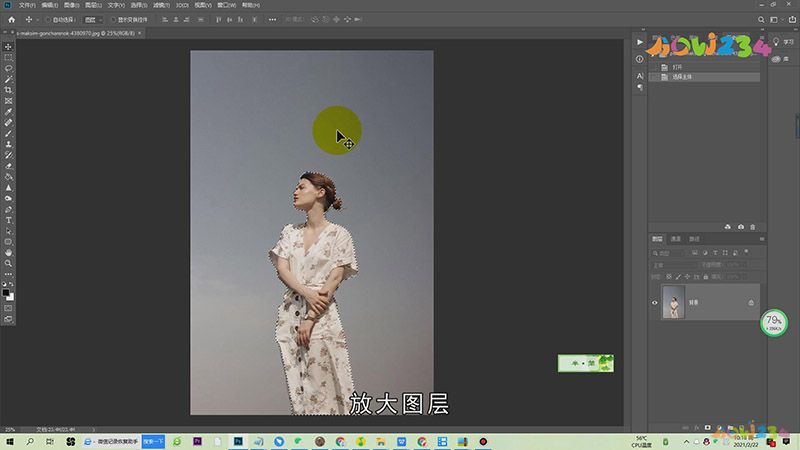Expand the panel dock collapse arrows

tap(643, 30)
